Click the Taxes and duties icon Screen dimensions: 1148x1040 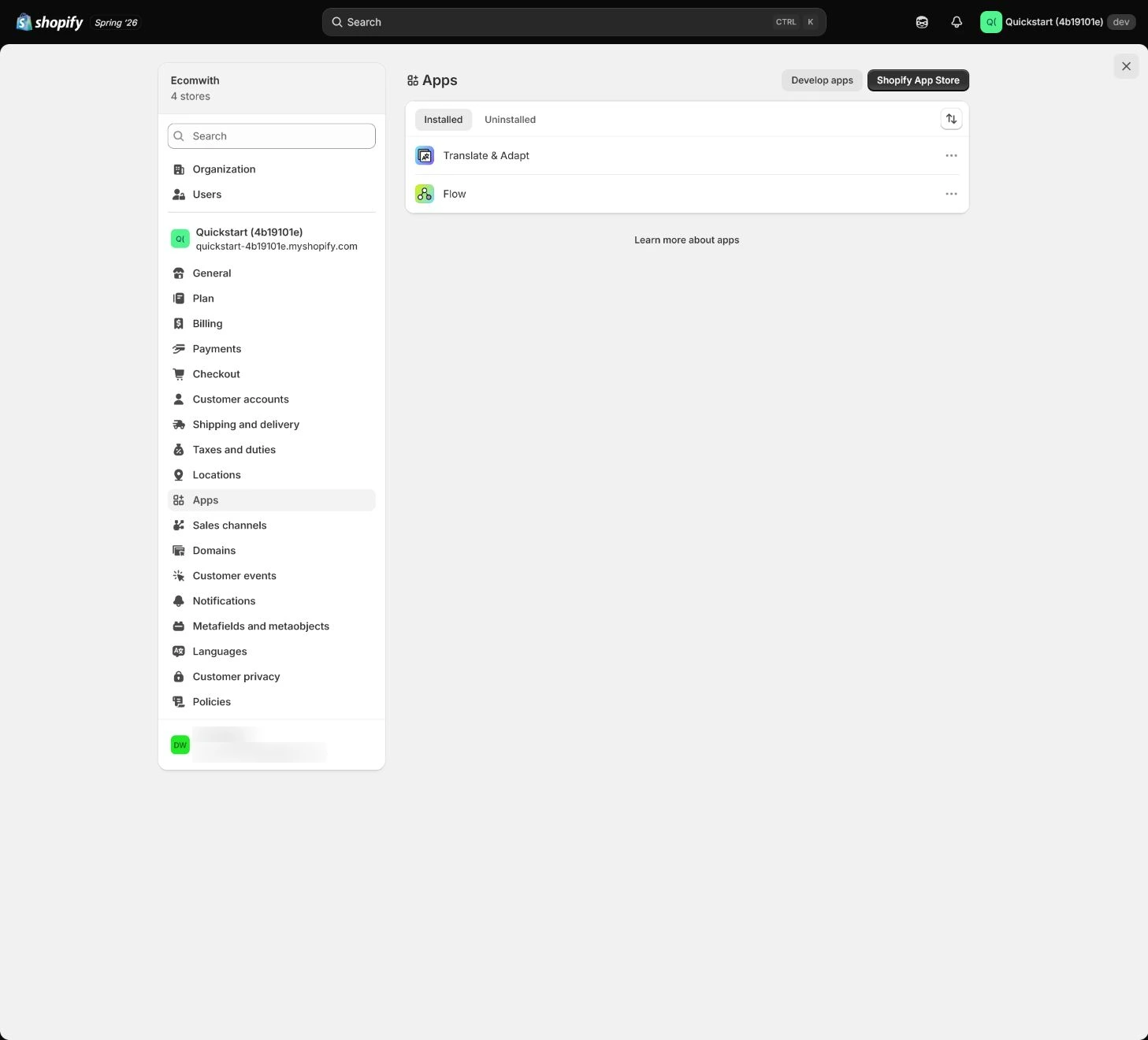point(179,450)
